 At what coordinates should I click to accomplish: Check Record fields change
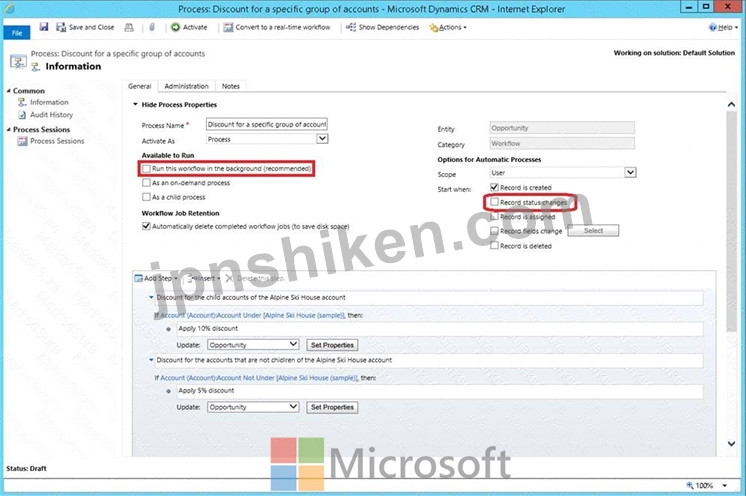click(494, 231)
